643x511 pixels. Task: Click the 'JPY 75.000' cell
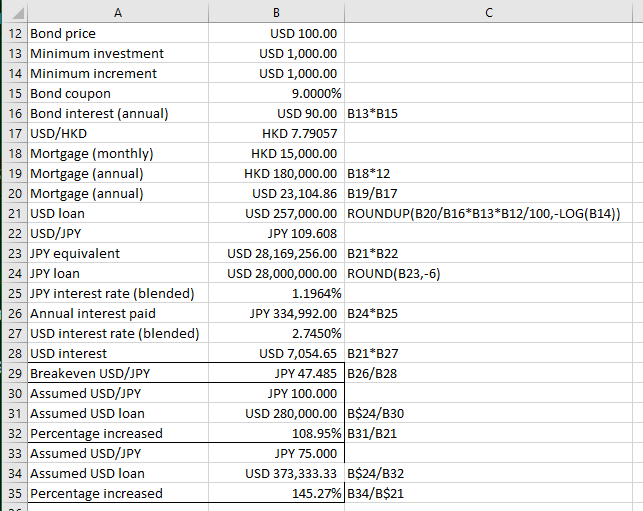[x=276, y=453]
